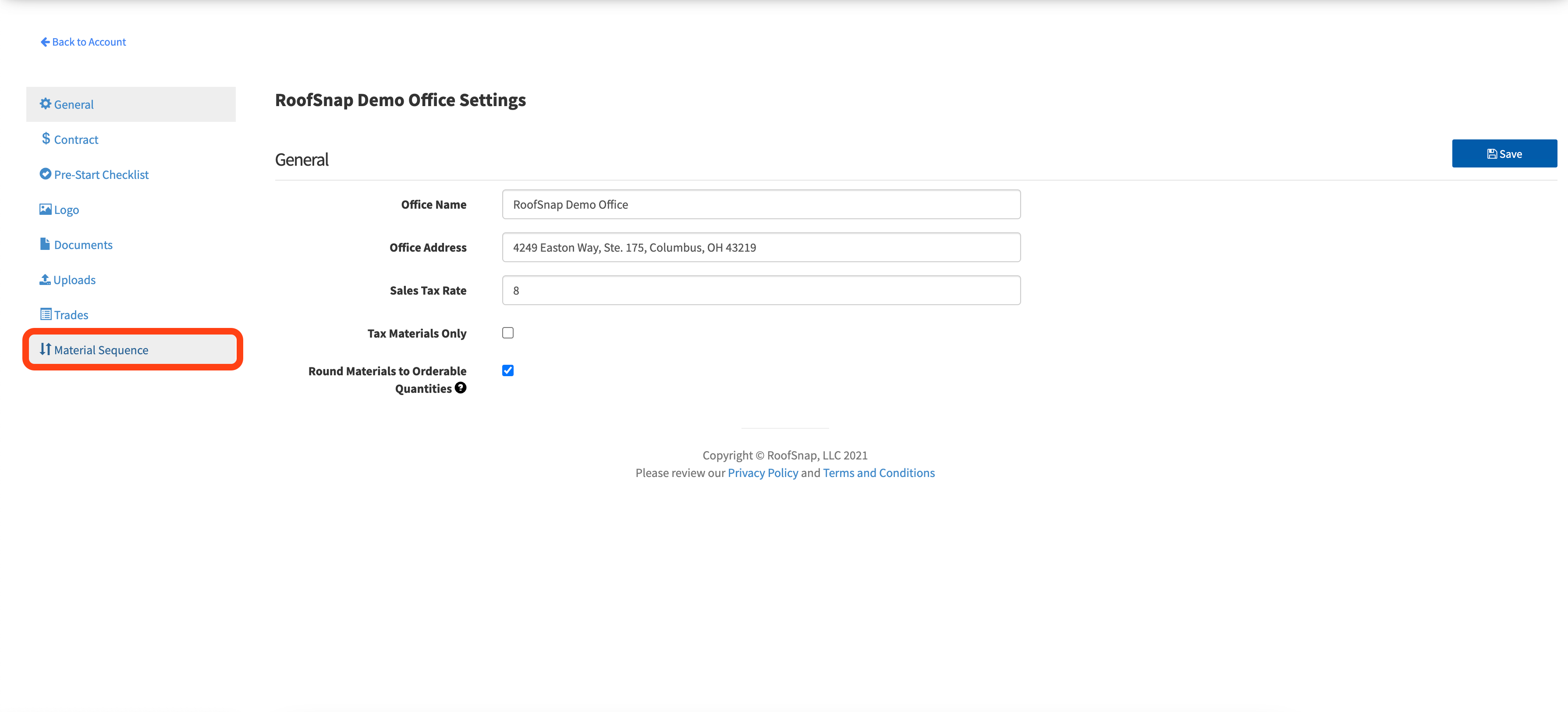Open the Logo settings section

tap(131, 210)
